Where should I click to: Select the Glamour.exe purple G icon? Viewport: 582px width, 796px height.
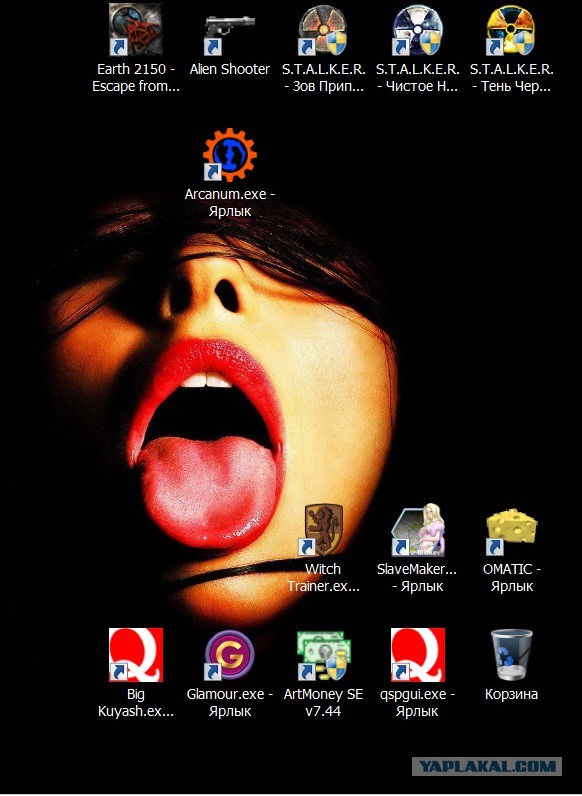[x=230, y=655]
